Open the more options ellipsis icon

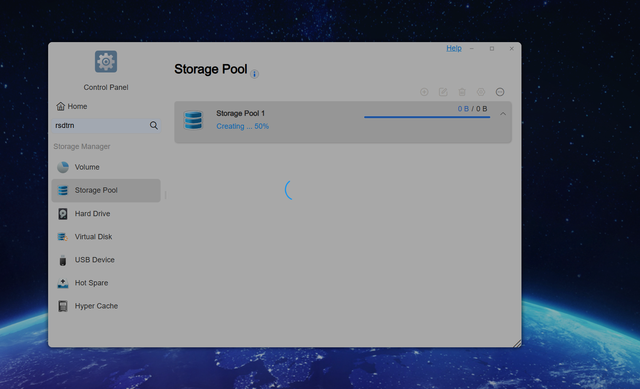coord(500,92)
